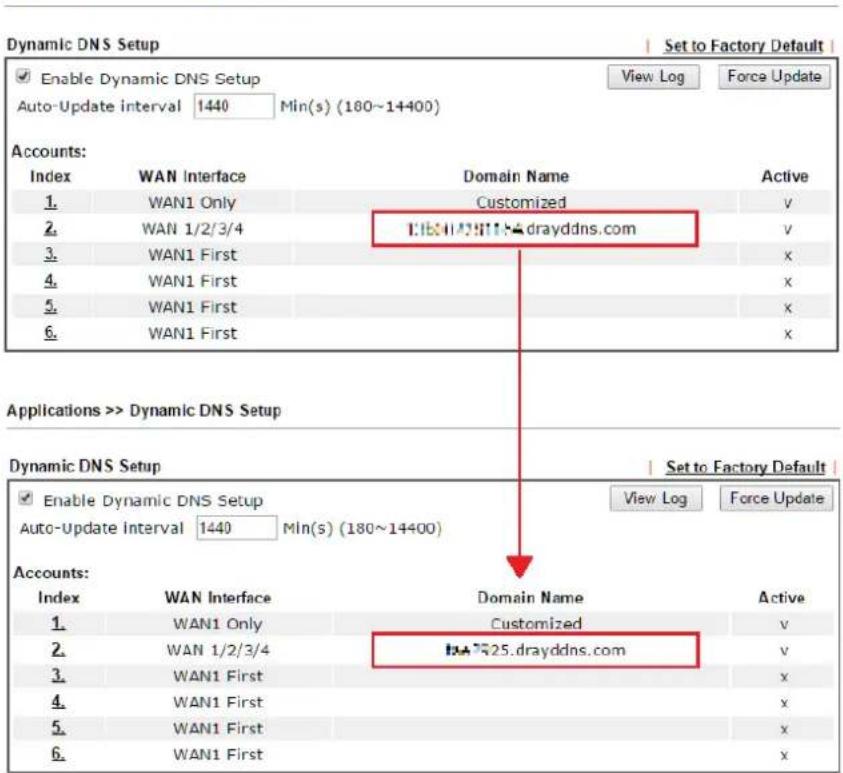Viewport: 843px width, 773px height.
Task: Focus Auto-Update interval field in upper panel
Action: (x=234, y=106)
